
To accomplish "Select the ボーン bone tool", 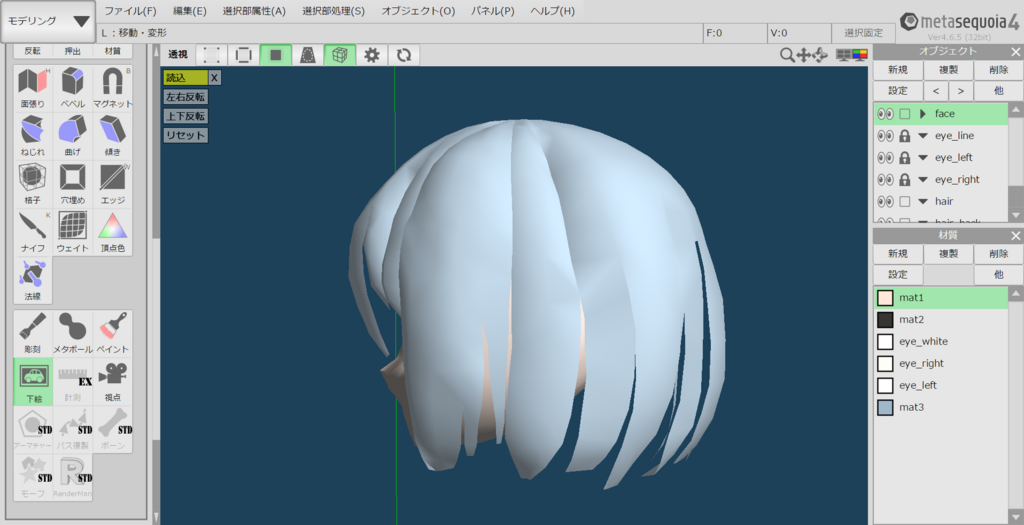I will coord(112,430).
